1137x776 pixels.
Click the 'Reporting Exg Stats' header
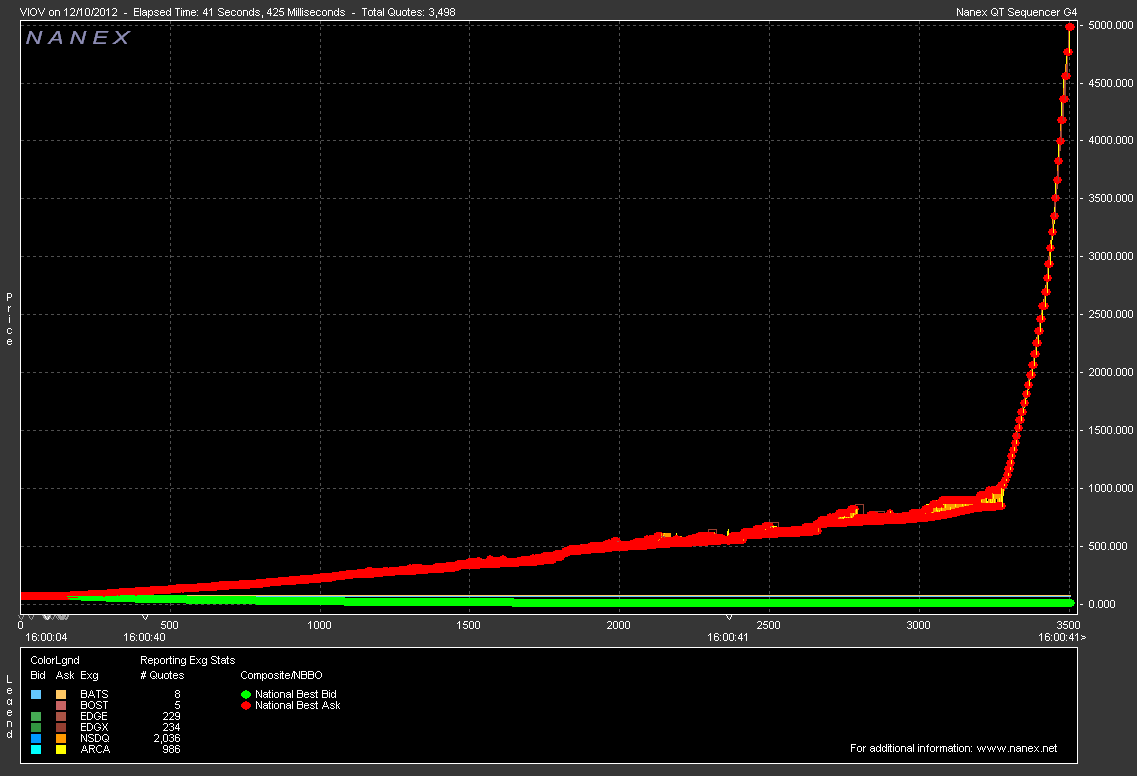click(x=188, y=660)
